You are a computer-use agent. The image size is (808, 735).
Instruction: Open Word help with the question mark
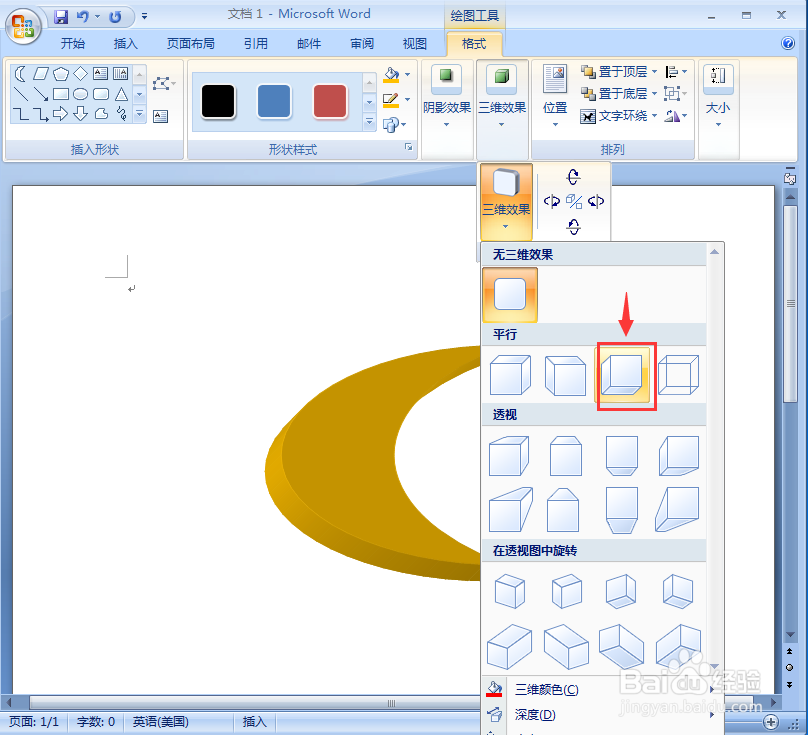click(x=788, y=43)
